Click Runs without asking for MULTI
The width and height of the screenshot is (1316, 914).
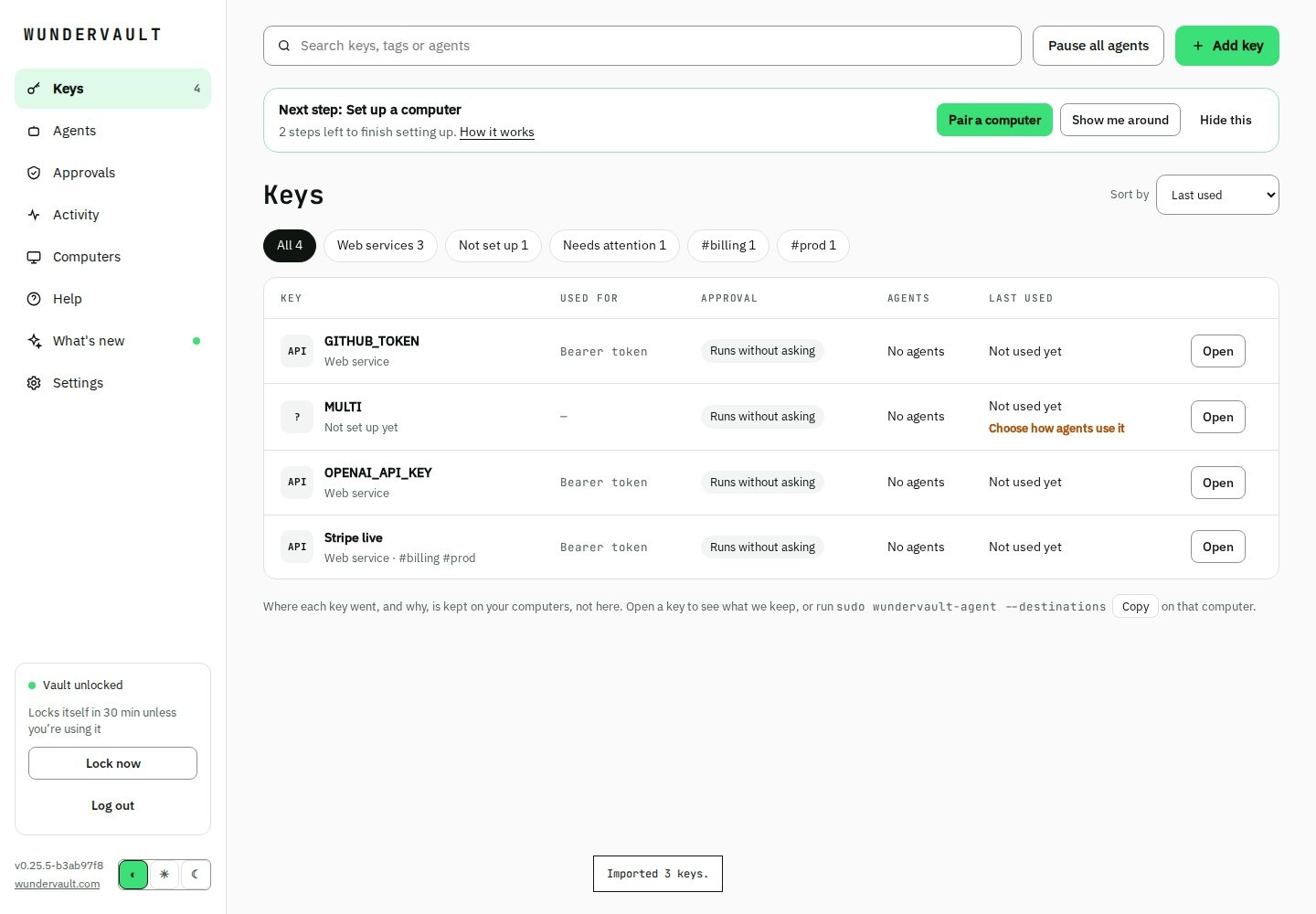762,417
